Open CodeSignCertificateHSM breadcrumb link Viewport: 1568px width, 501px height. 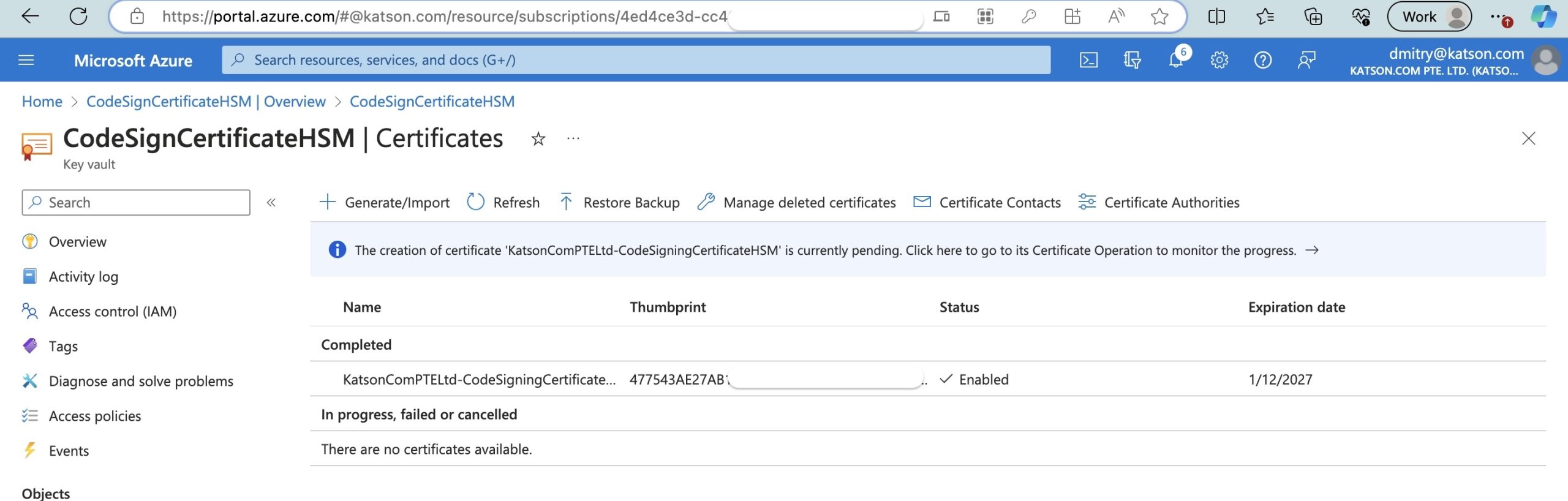click(x=432, y=102)
